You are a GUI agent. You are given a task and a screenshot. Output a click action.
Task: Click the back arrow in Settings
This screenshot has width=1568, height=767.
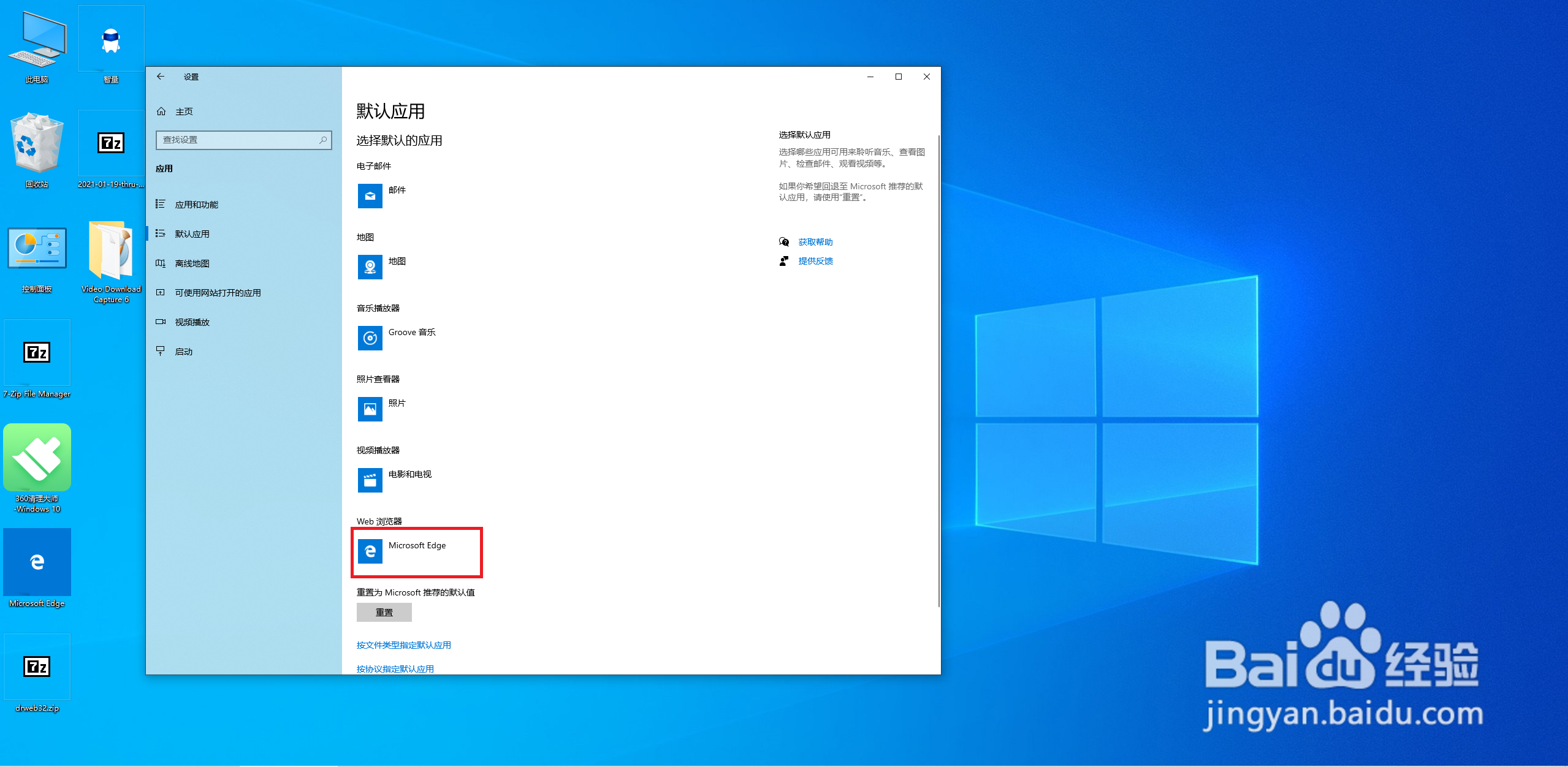click(x=161, y=77)
